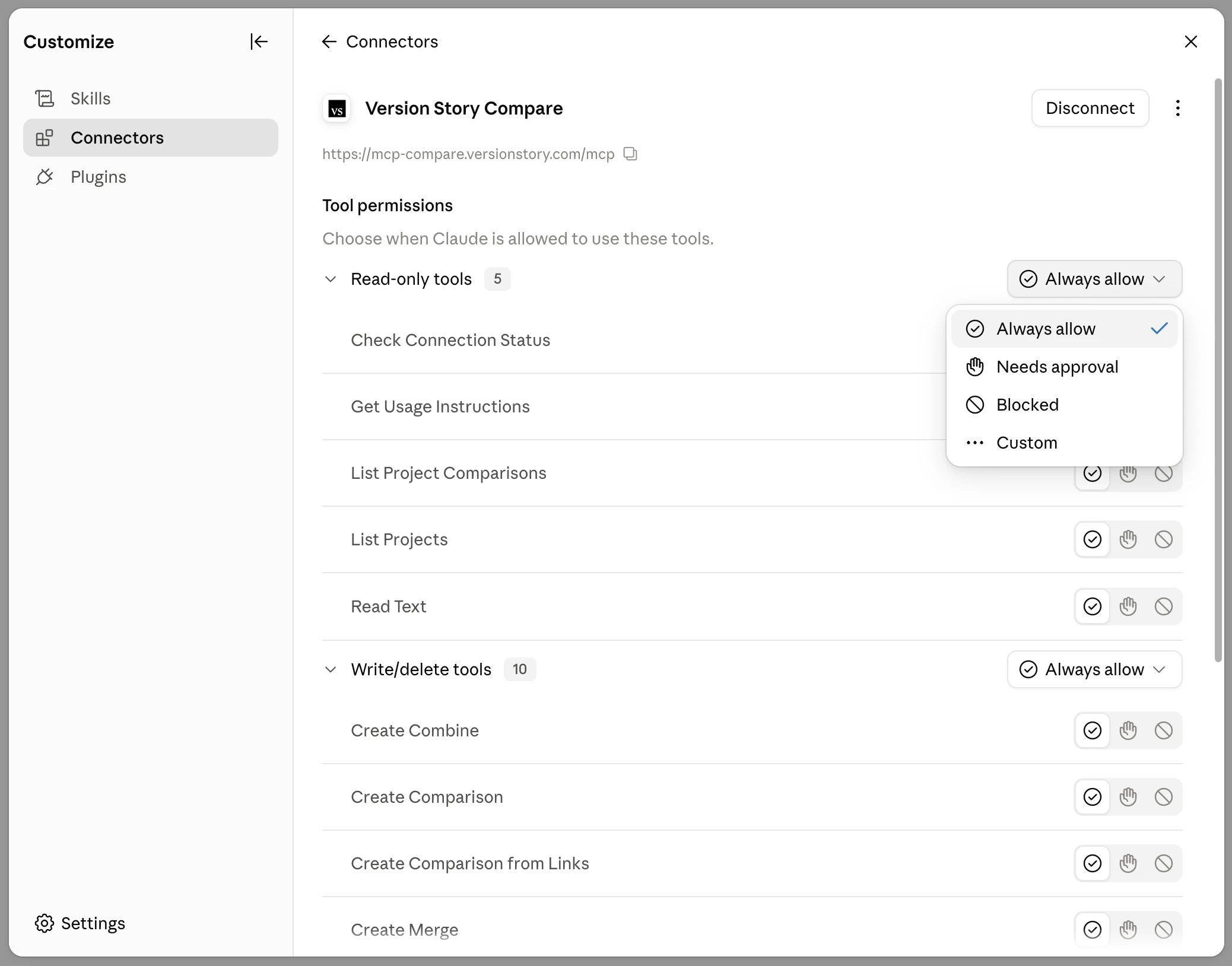
Task: Click the Read-only tools count badge 5
Action: click(497, 279)
